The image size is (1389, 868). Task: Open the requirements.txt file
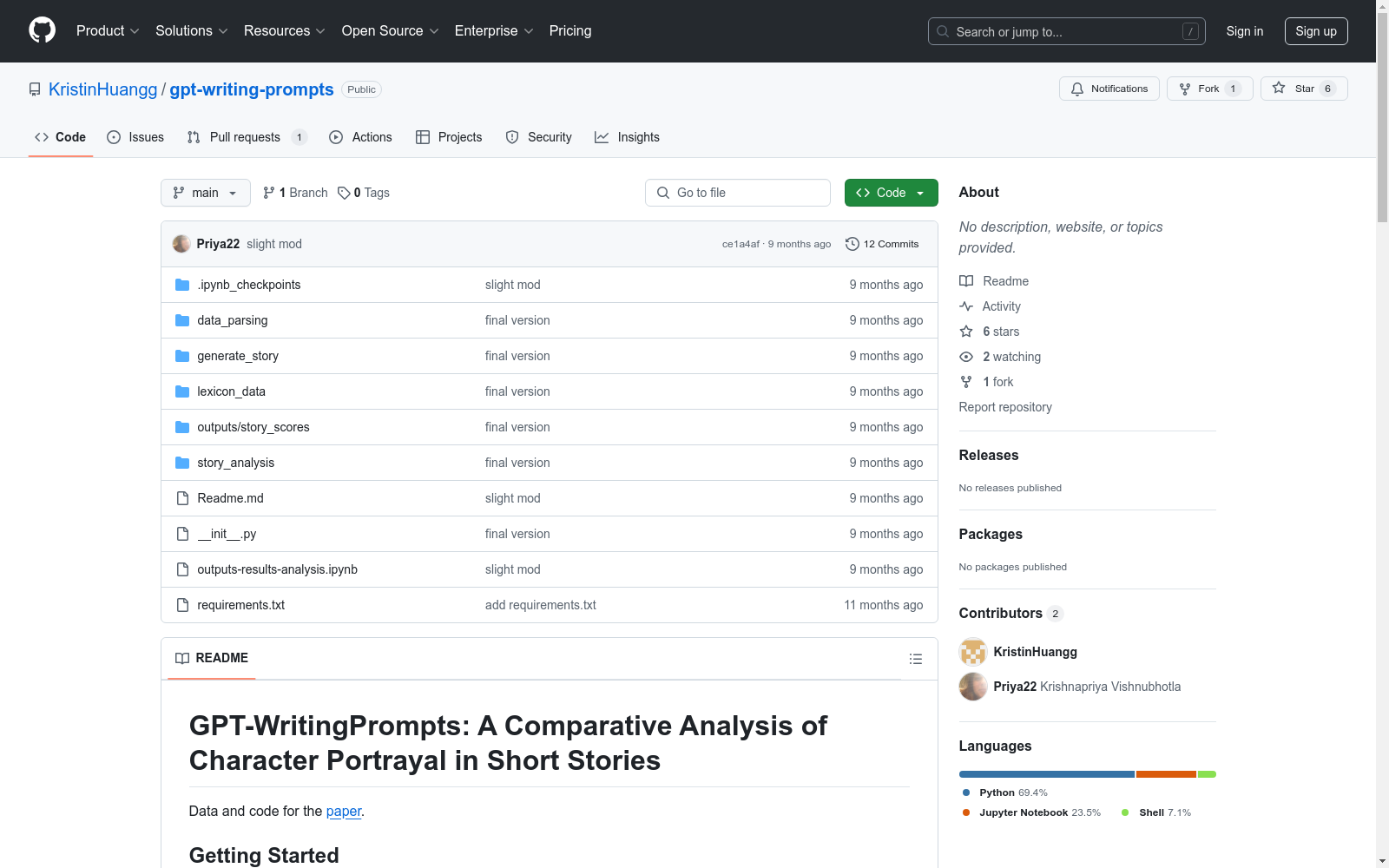click(x=241, y=605)
